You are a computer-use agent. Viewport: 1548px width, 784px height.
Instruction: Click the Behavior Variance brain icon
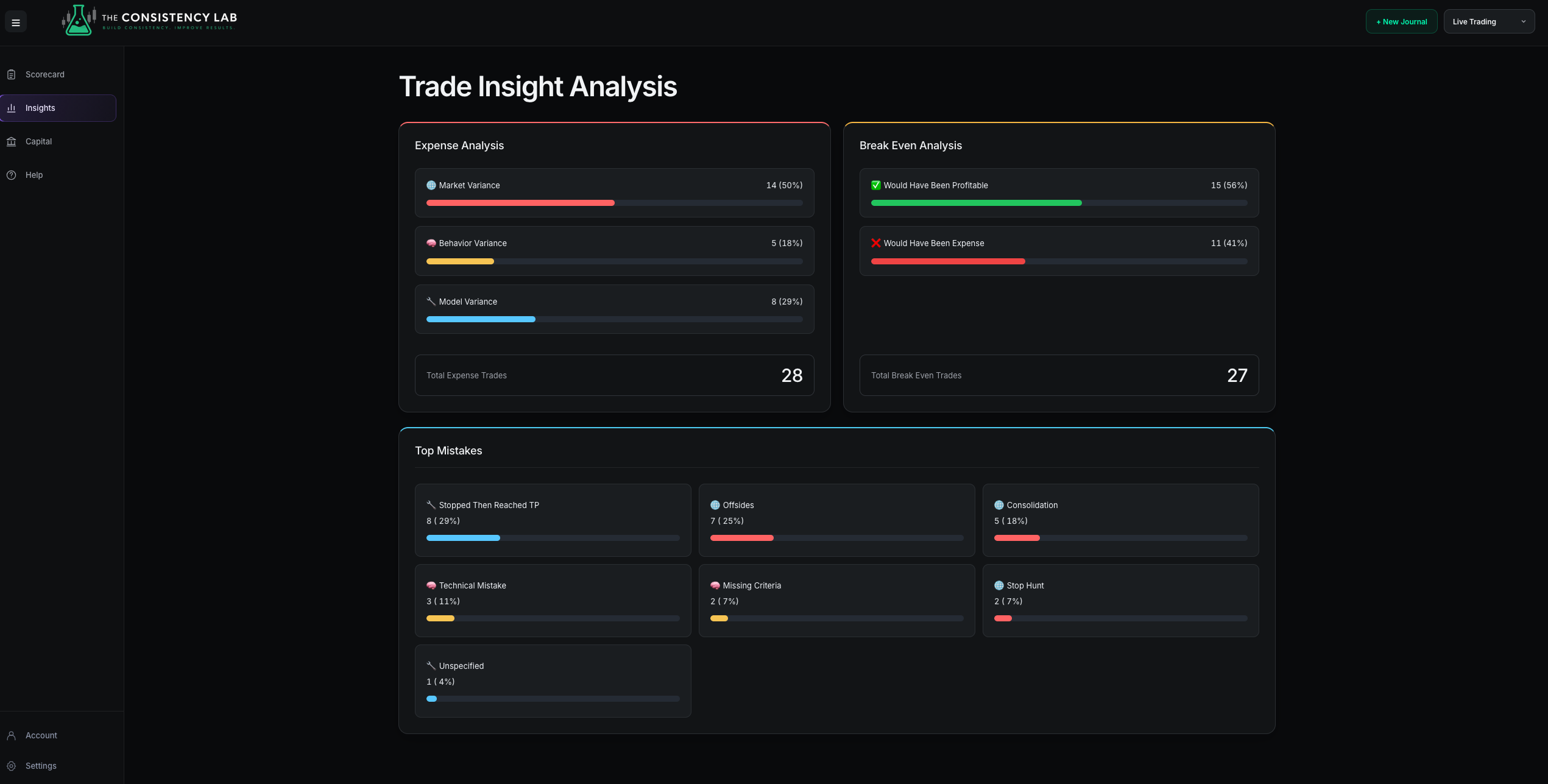431,243
